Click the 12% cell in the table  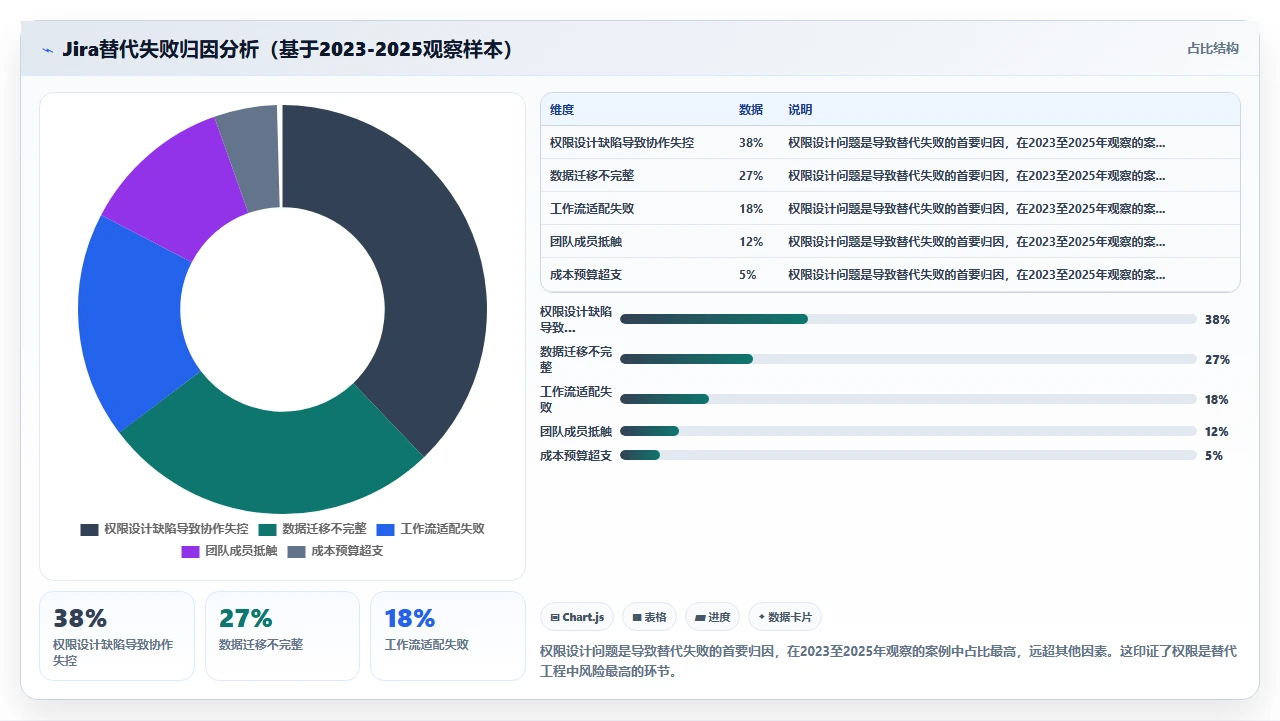point(751,242)
